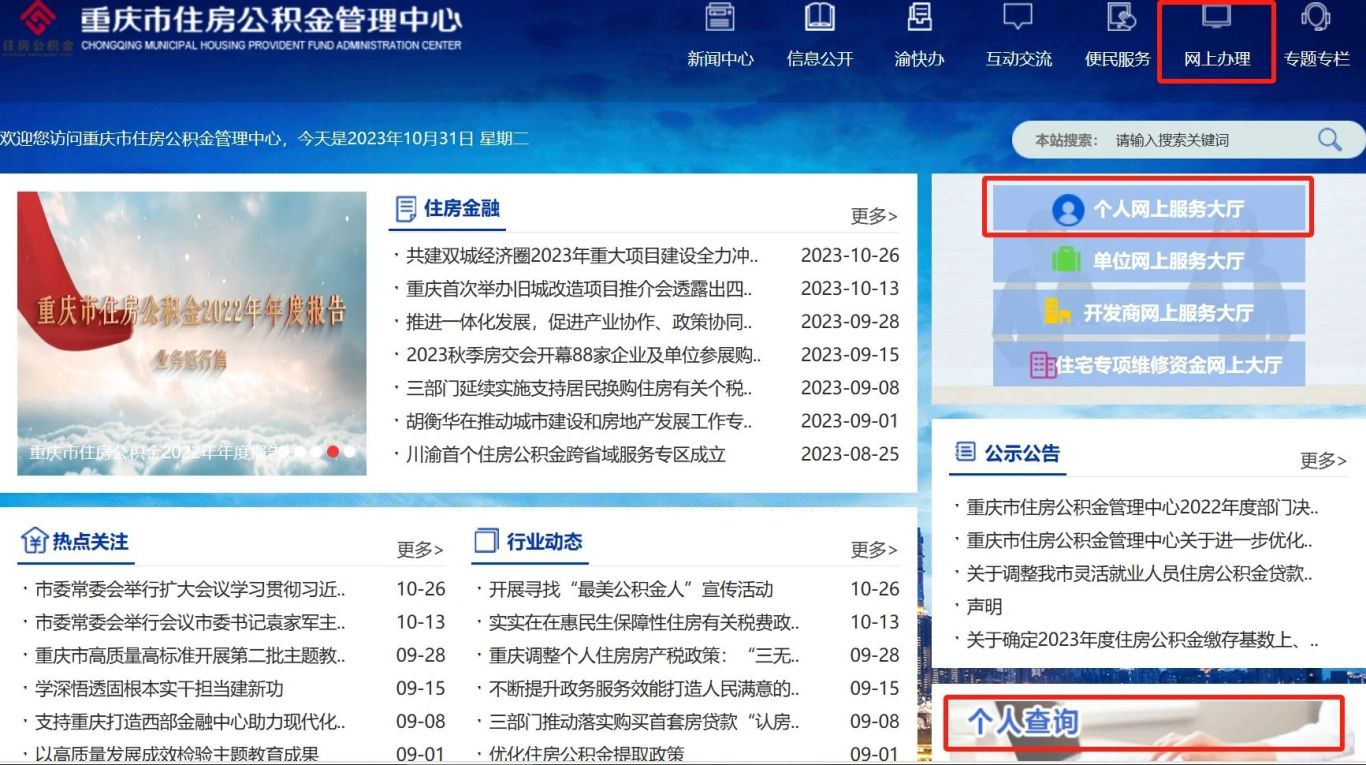This screenshot has height=765, width=1366.
Task: Open news 重庆首次举办旧城改造项目推介会
Action: (579, 289)
